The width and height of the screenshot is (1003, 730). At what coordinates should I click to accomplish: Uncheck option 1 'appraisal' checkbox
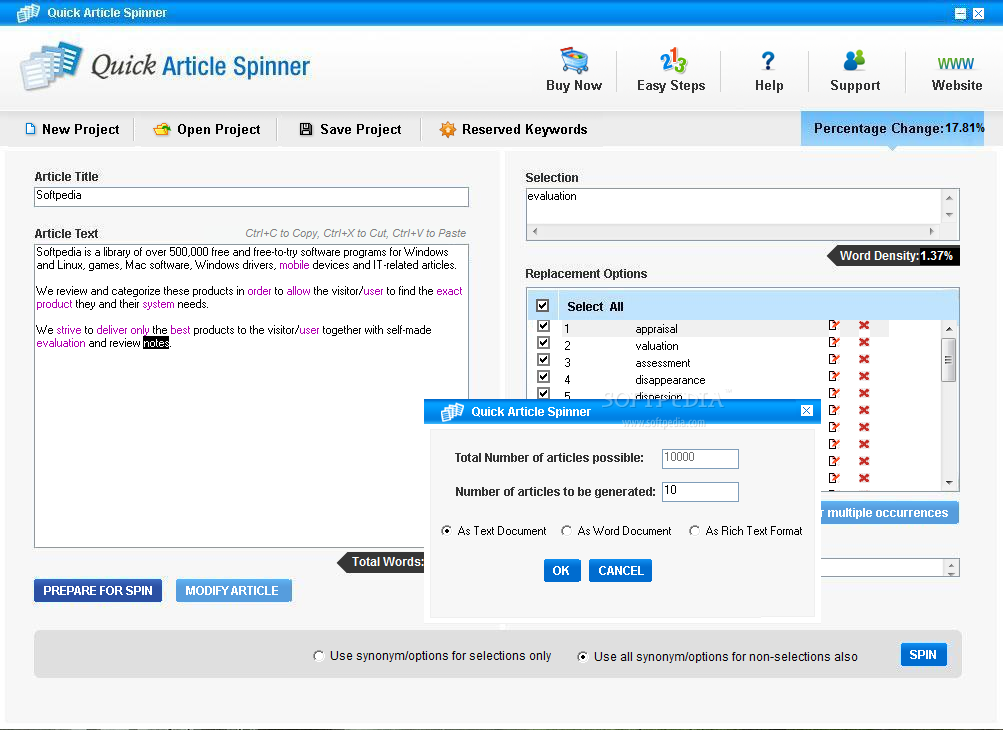543,326
